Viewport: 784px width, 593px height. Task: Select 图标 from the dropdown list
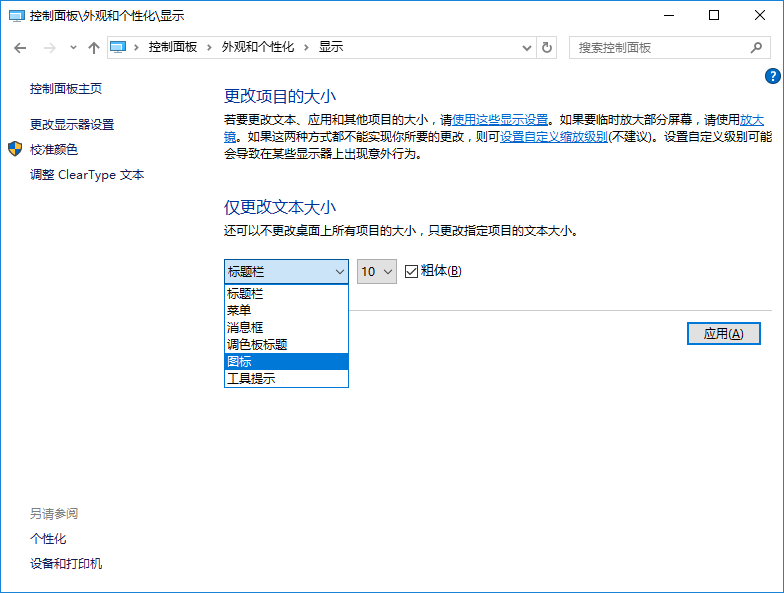coord(286,362)
